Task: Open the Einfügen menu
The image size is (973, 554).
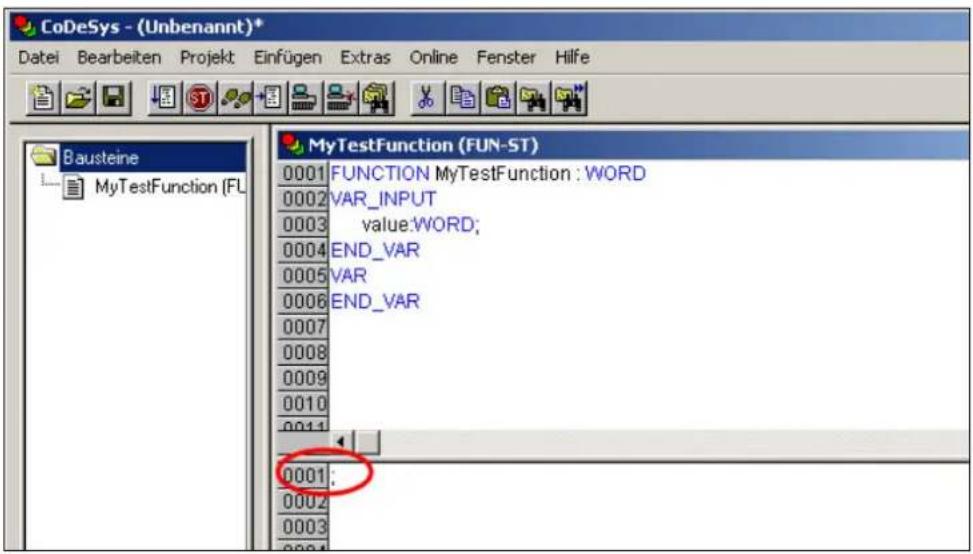Action: point(287,58)
